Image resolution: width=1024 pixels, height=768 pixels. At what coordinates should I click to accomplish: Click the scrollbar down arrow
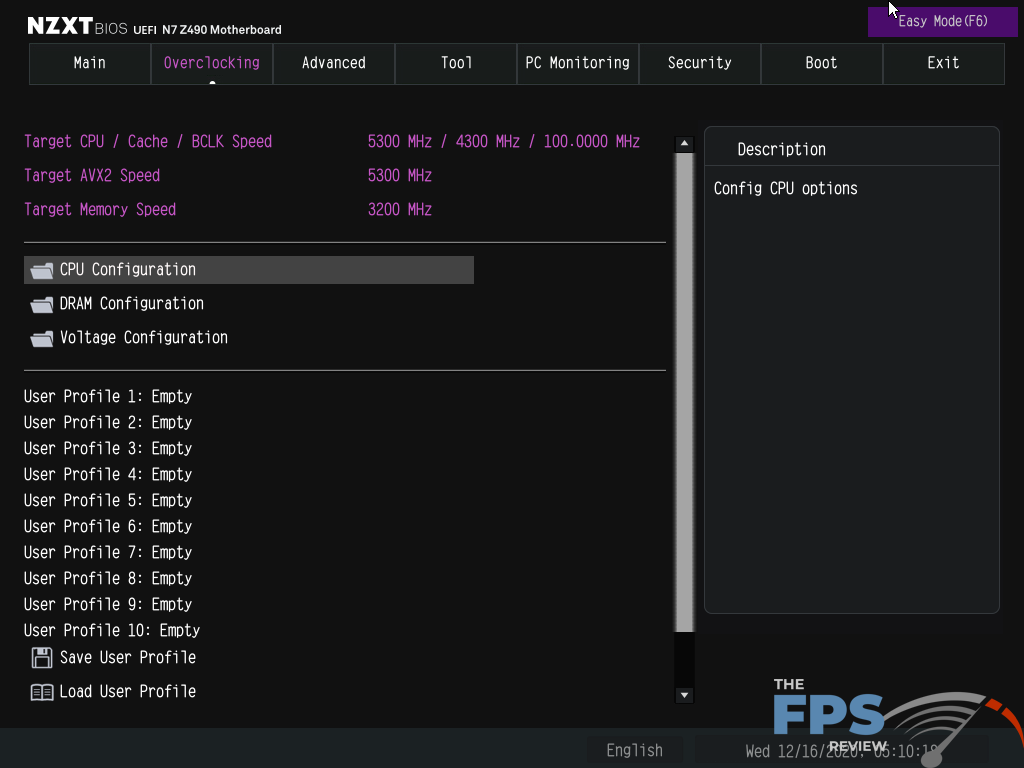click(x=684, y=695)
